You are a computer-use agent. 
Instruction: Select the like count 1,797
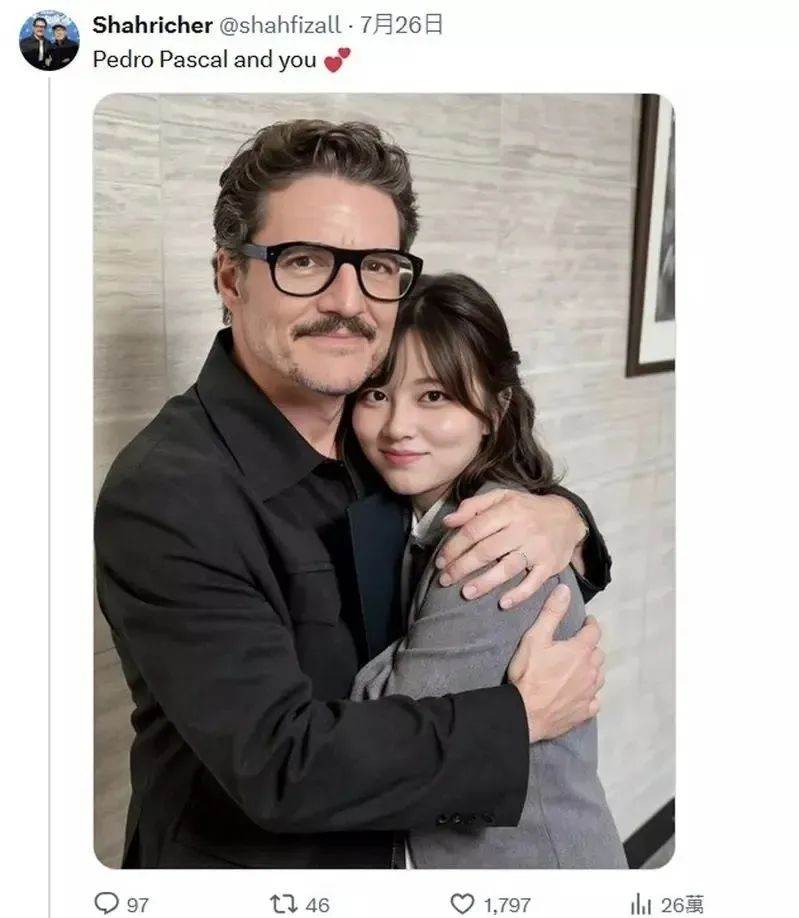[507, 905]
